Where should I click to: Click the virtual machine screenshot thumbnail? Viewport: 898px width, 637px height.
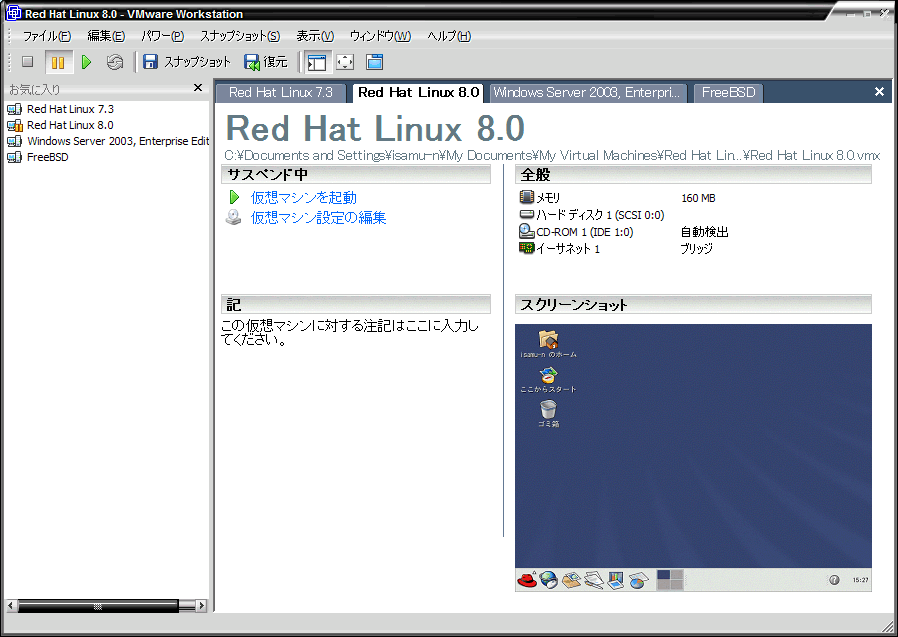[693, 458]
